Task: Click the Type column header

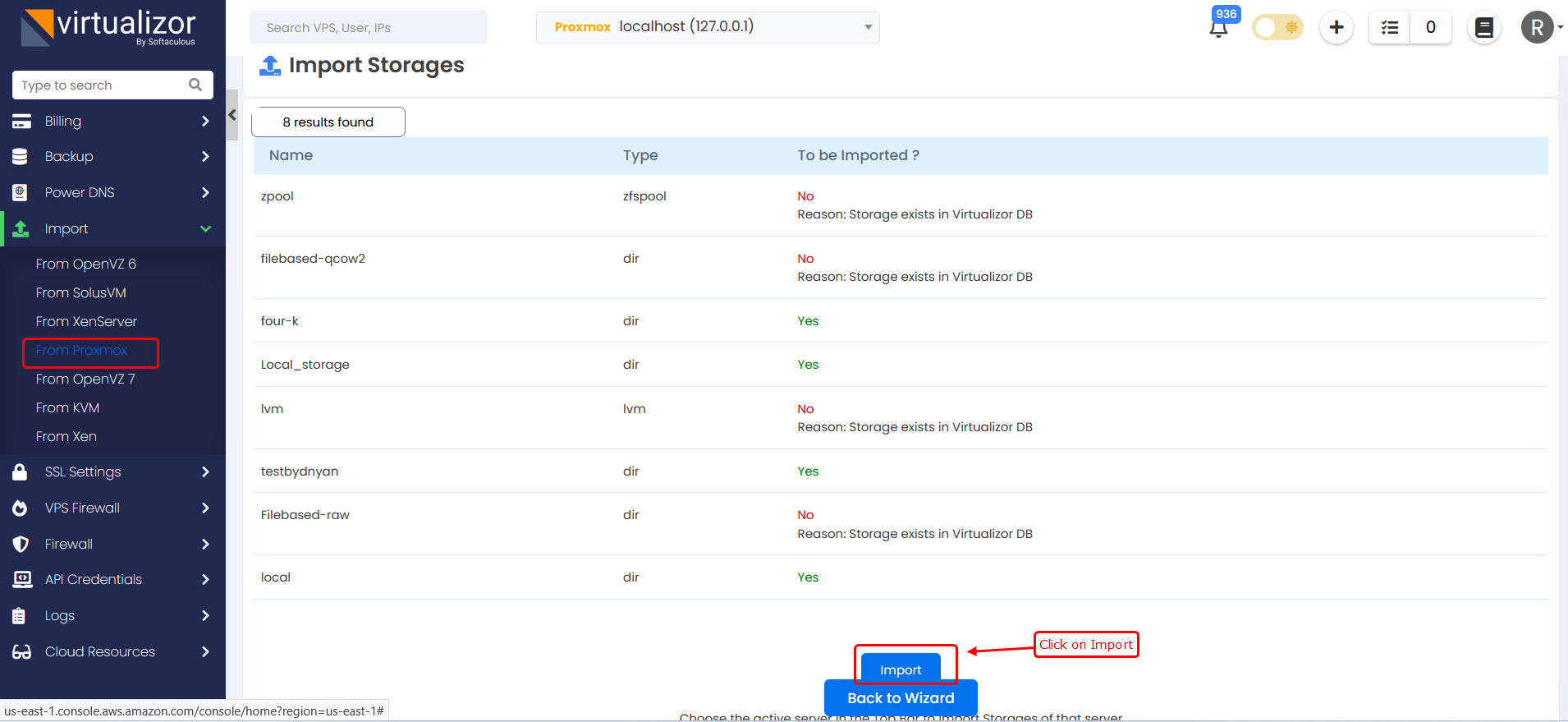Action: click(640, 155)
